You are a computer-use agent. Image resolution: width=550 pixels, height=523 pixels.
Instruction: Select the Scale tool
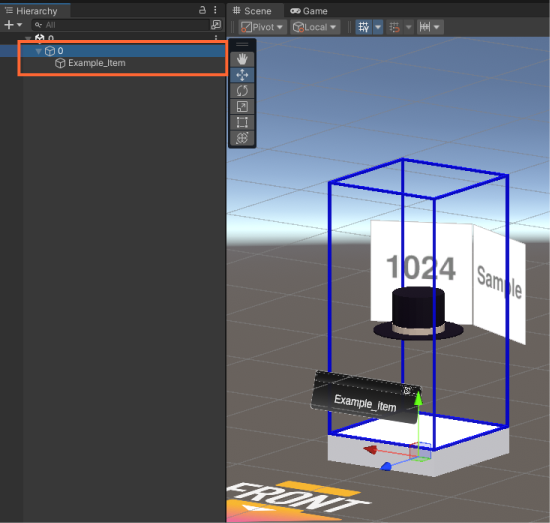pyautogui.click(x=242, y=106)
